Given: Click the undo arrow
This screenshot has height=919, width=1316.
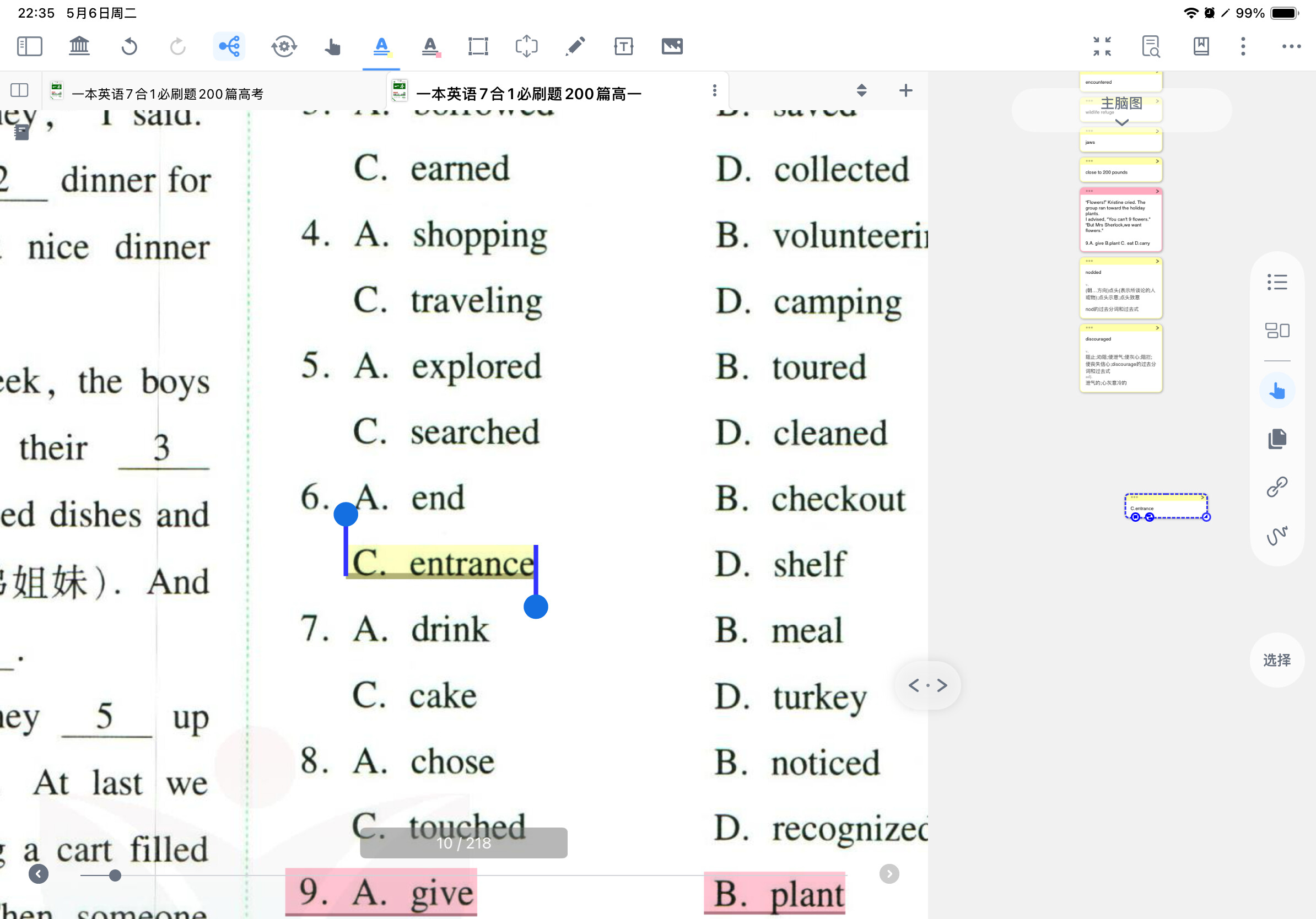Looking at the screenshot, I should point(130,46).
